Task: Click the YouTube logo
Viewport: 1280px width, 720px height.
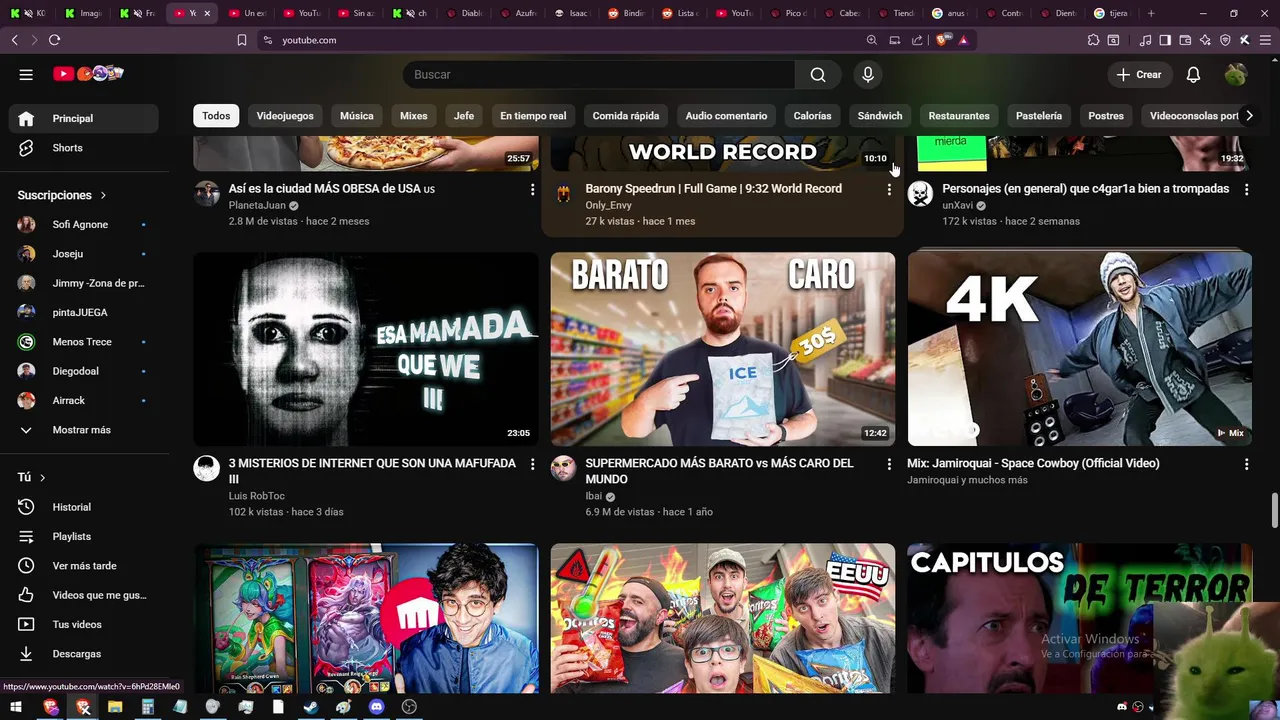Action: tap(88, 74)
